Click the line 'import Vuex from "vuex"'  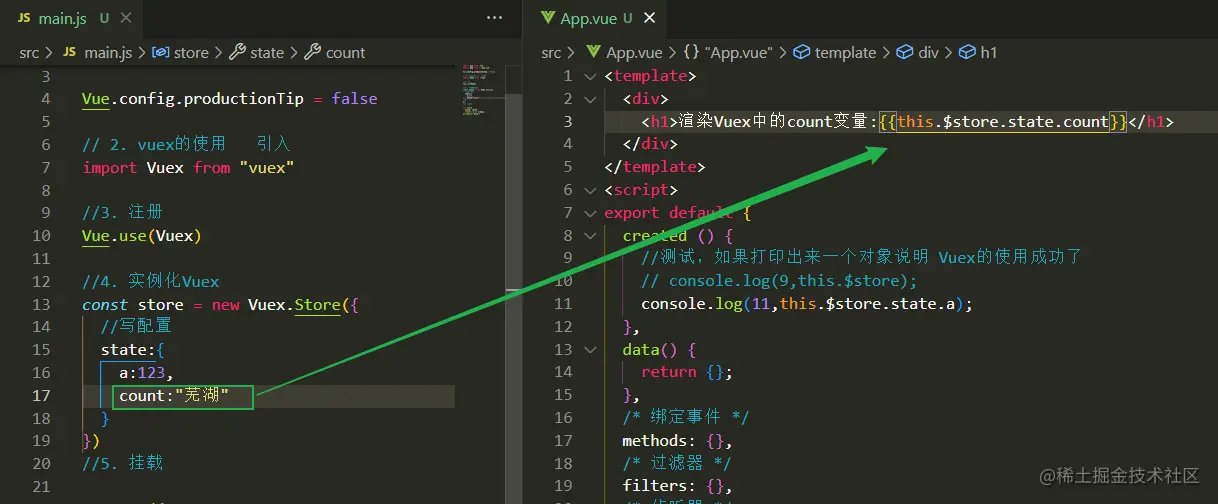point(188,167)
